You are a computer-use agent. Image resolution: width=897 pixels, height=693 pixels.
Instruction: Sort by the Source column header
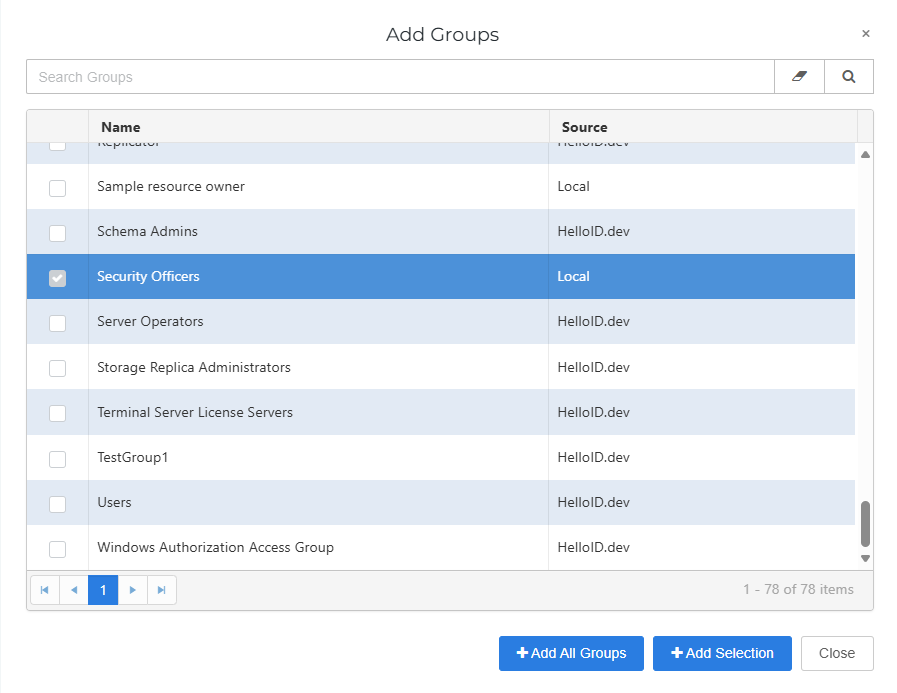click(x=585, y=127)
